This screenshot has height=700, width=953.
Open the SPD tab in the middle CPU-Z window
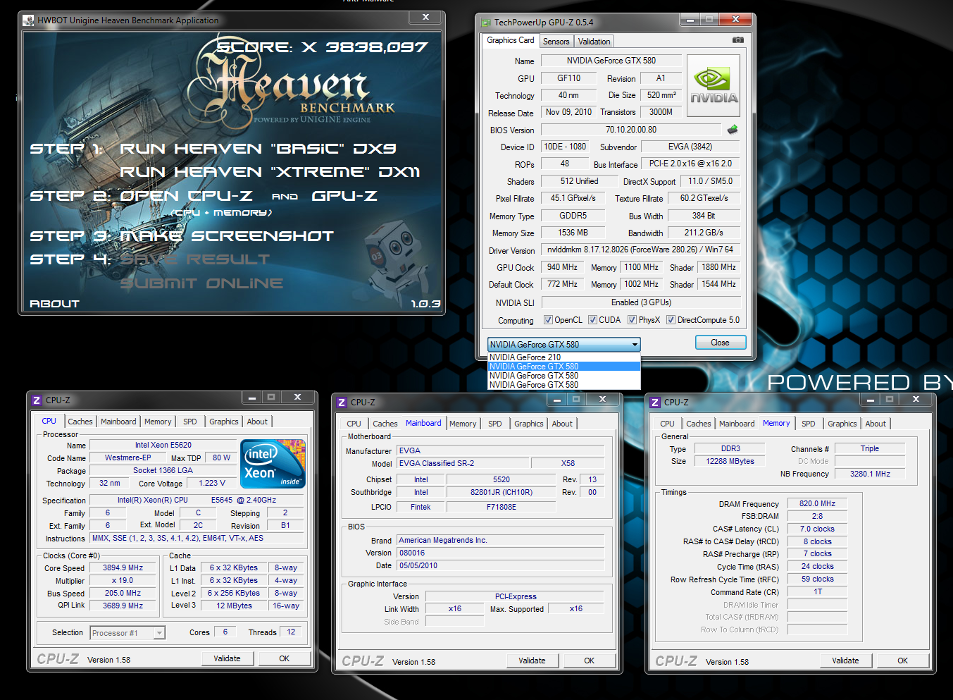click(x=495, y=424)
